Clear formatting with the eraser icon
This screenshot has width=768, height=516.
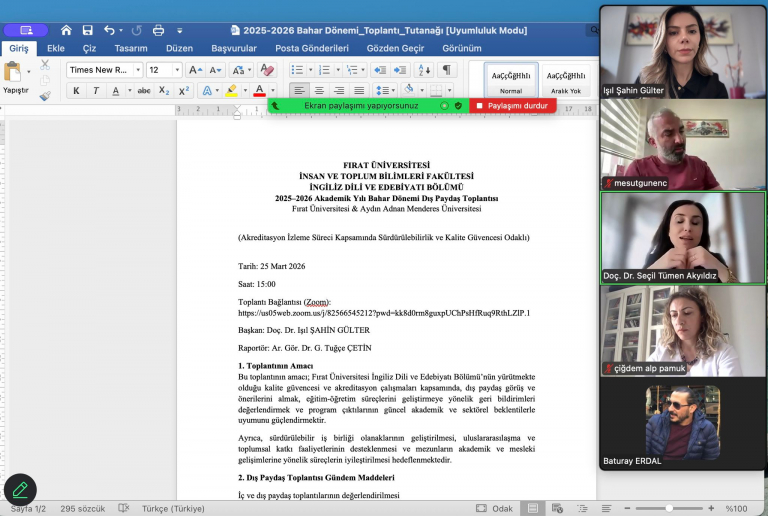tap(267, 70)
